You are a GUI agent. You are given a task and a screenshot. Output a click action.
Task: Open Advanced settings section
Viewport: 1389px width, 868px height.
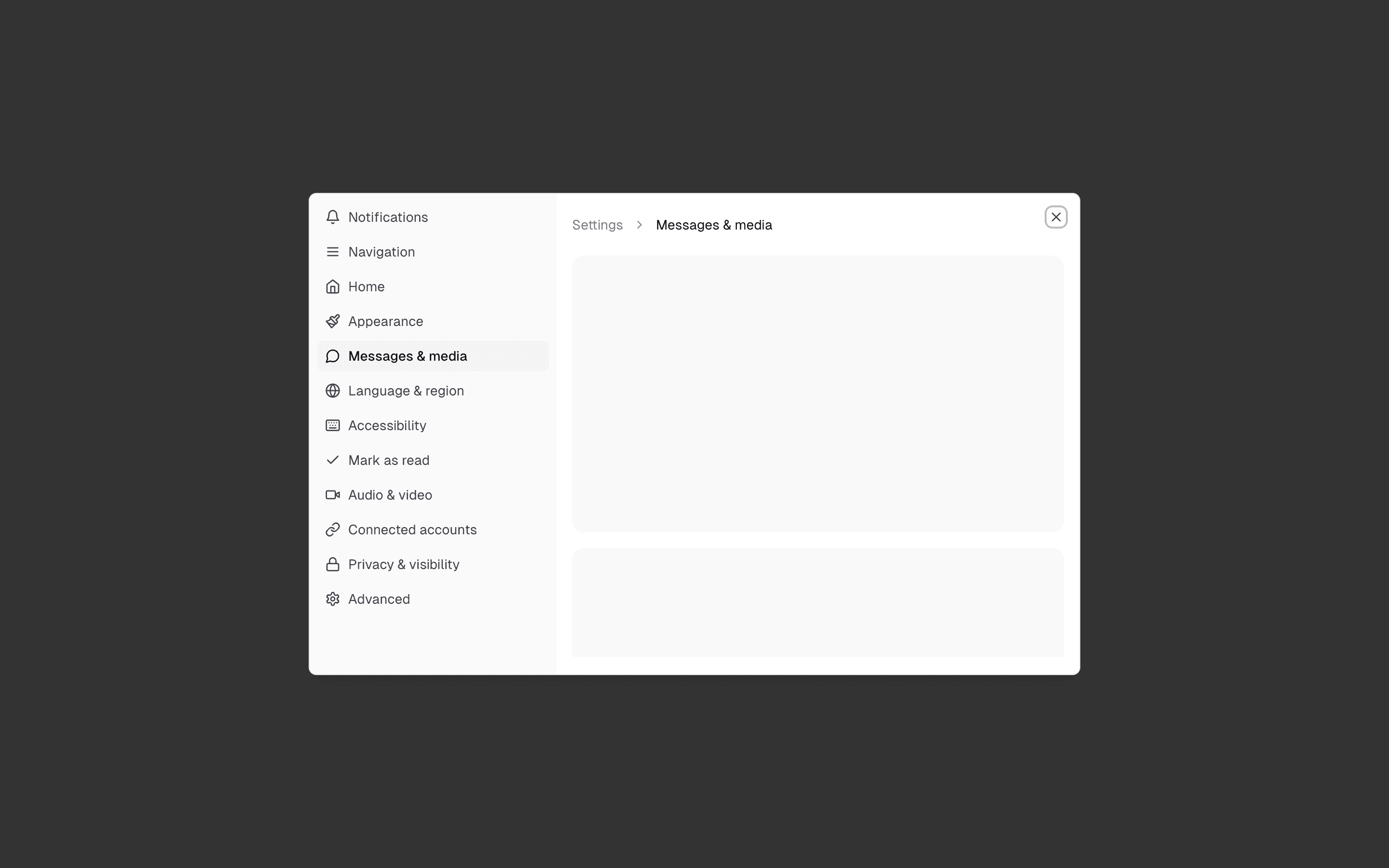378,598
